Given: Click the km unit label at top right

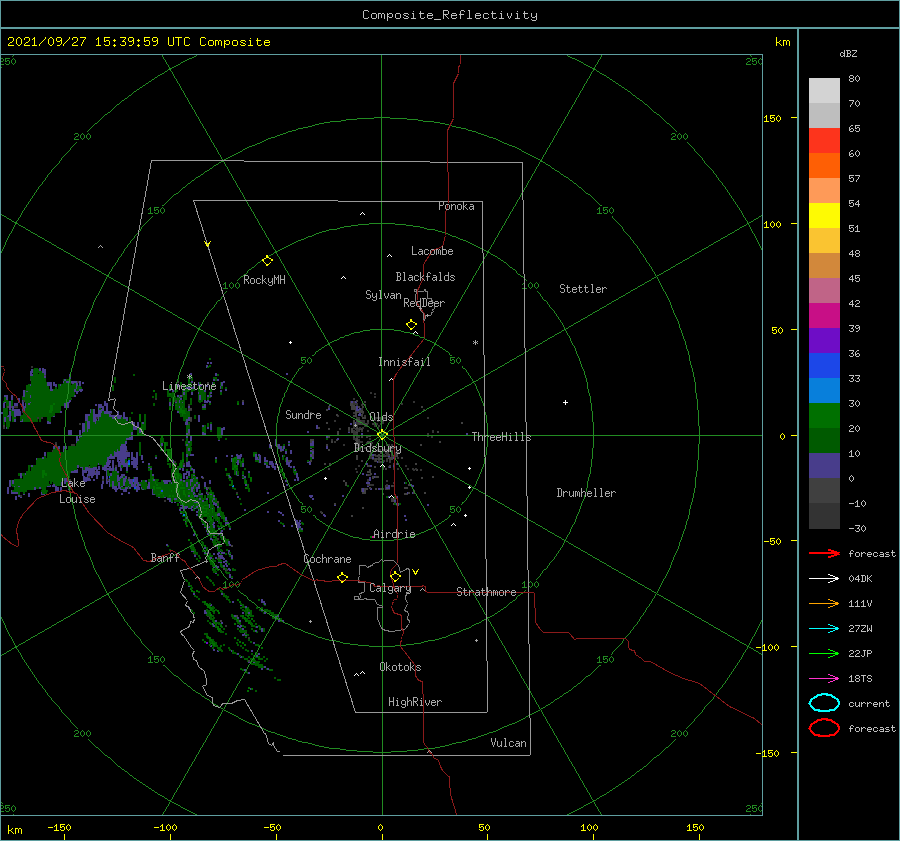Looking at the screenshot, I should click(782, 42).
